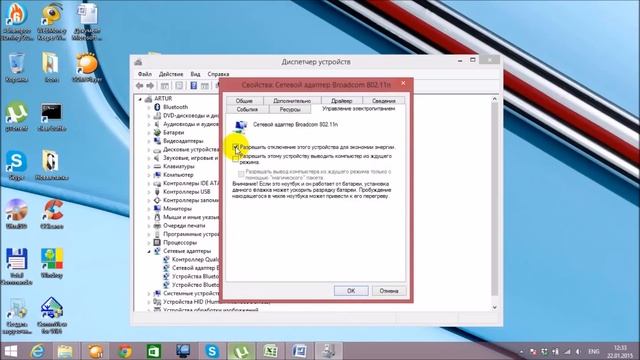This screenshot has height=360, width=640.
Task: Click the volume icon in system tray
Action: click(578, 351)
